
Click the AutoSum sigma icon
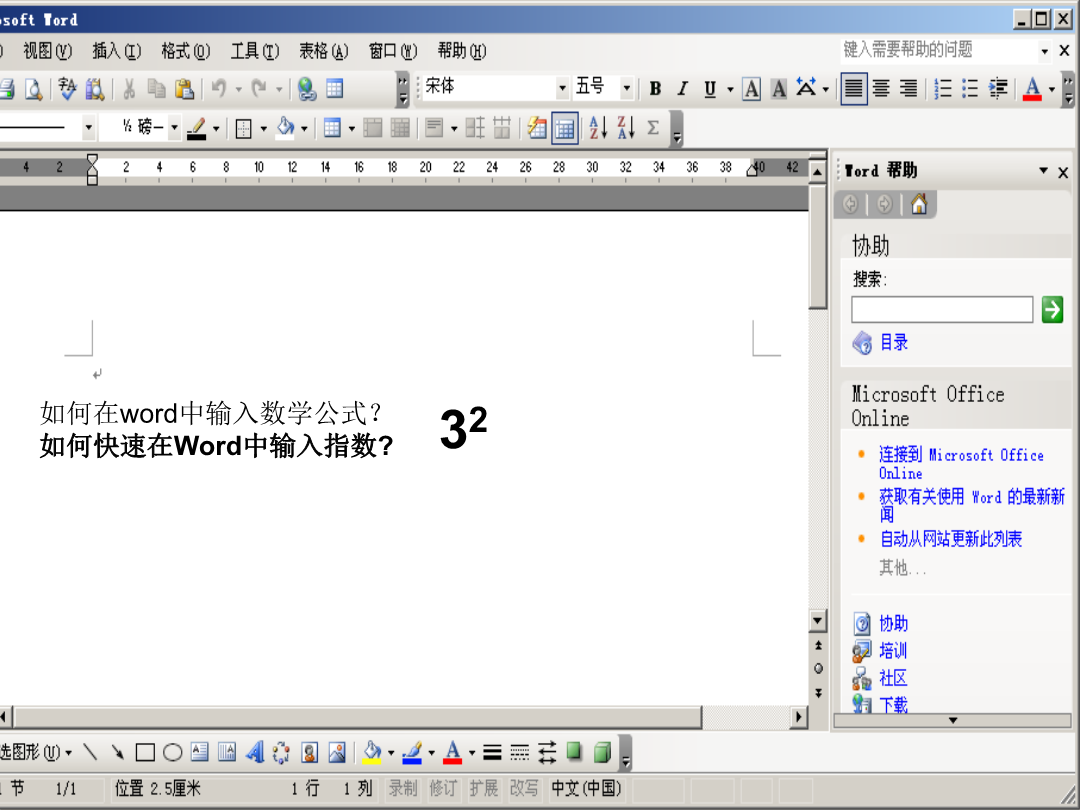point(653,127)
